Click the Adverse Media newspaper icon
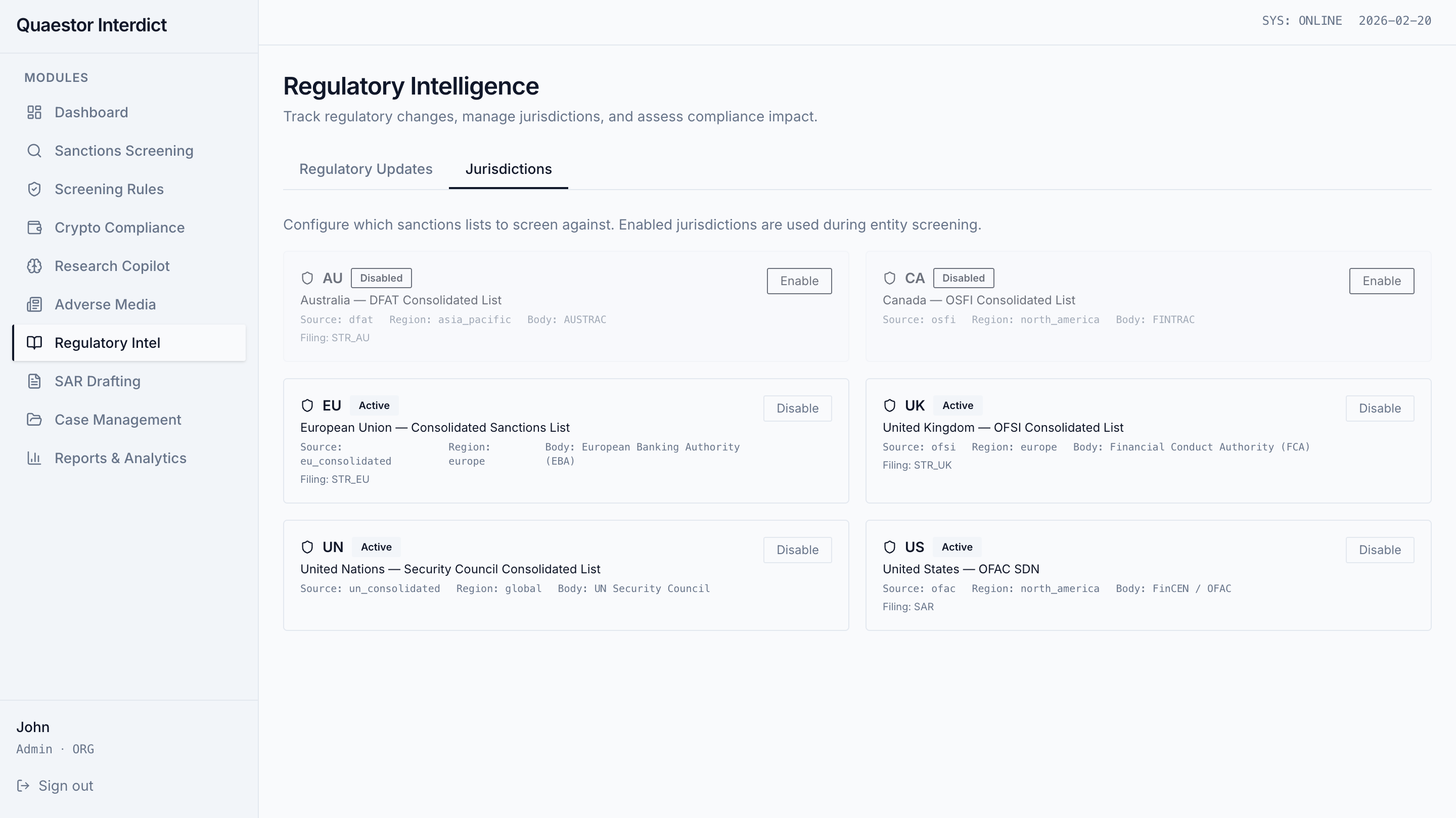Image resolution: width=1456 pixels, height=818 pixels. [34, 305]
